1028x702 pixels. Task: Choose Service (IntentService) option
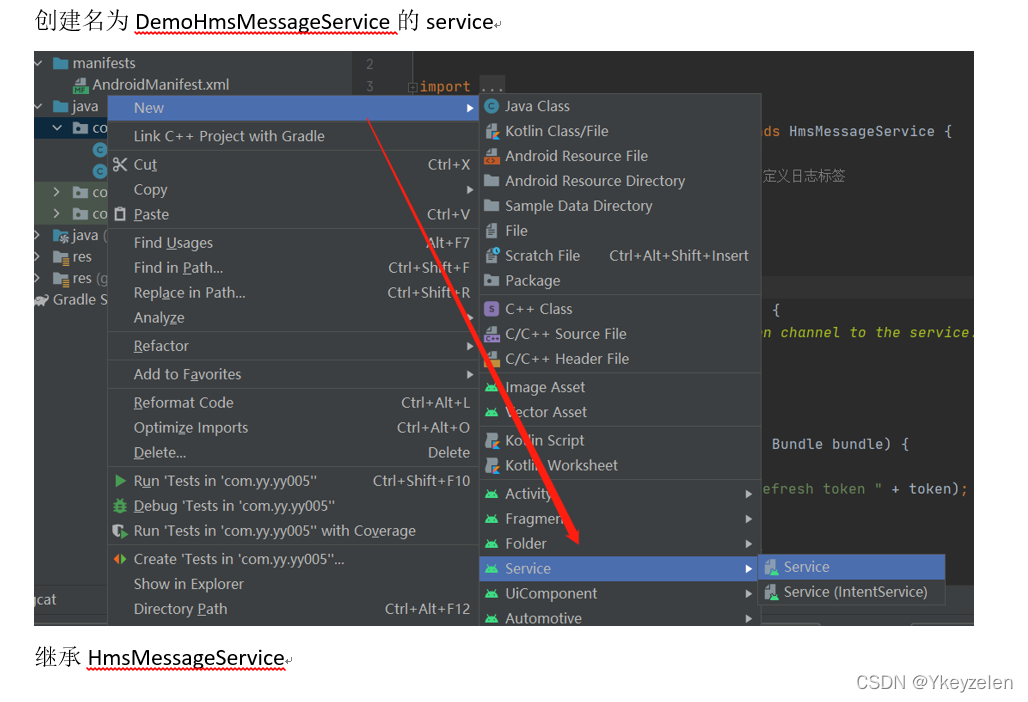(x=852, y=592)
